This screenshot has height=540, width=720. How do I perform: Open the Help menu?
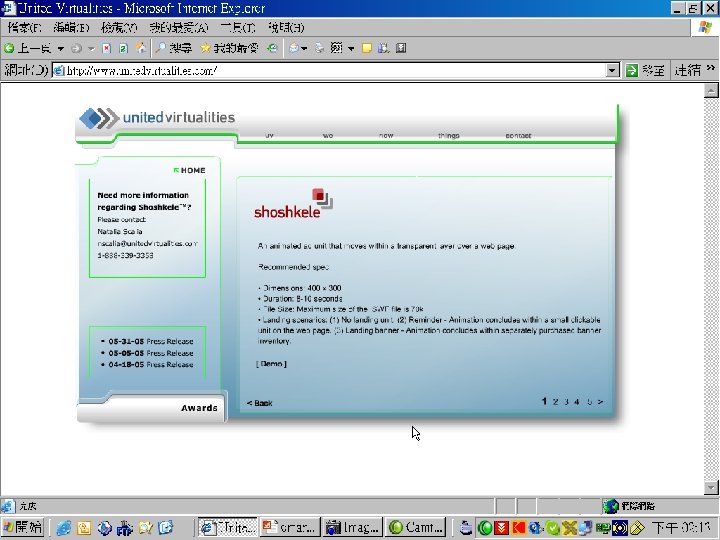pyautogui.click(x=286, y=28)
